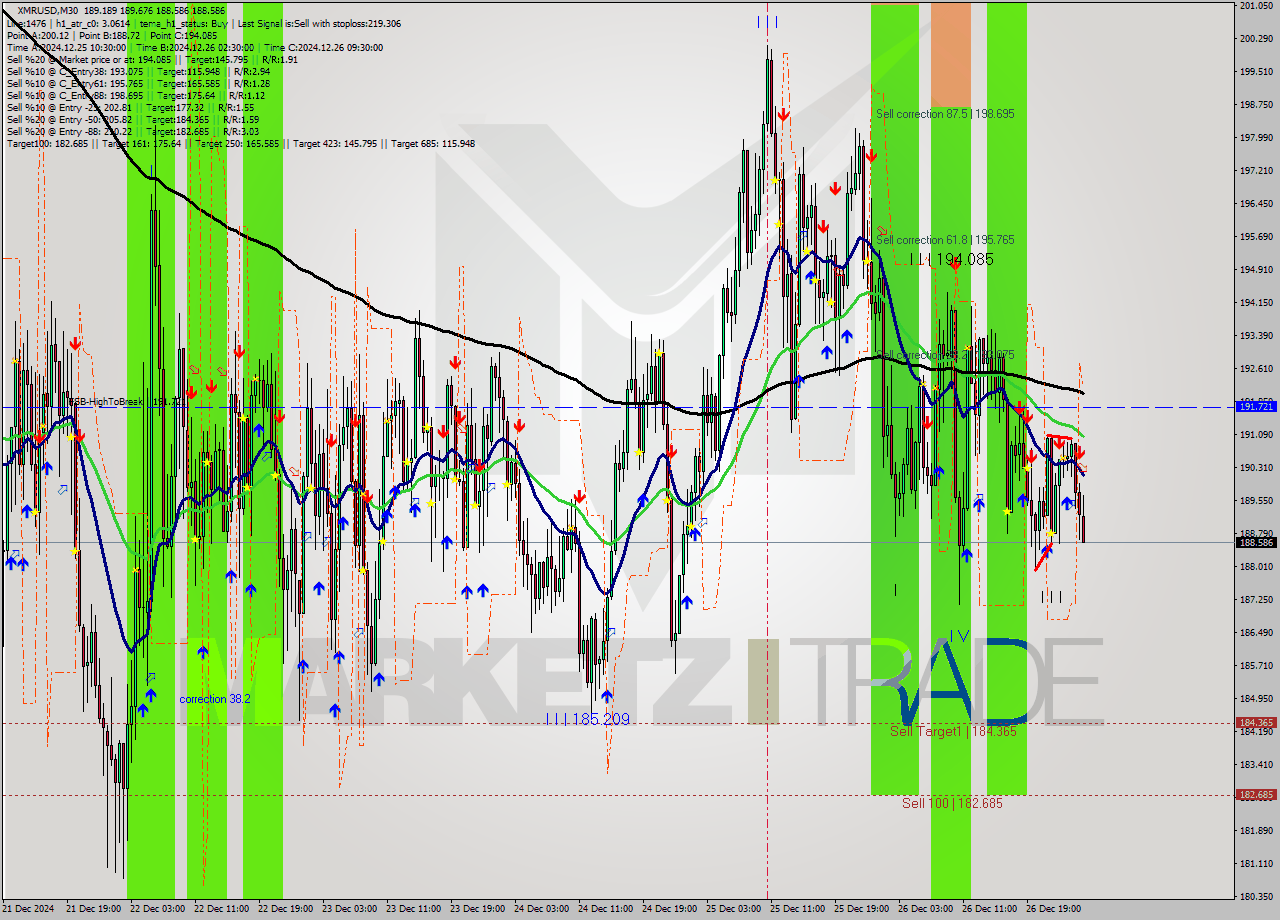Click the red 182.685 price tag on axis
This screenshot has height=920, width=1280.
coord(1256,795)
